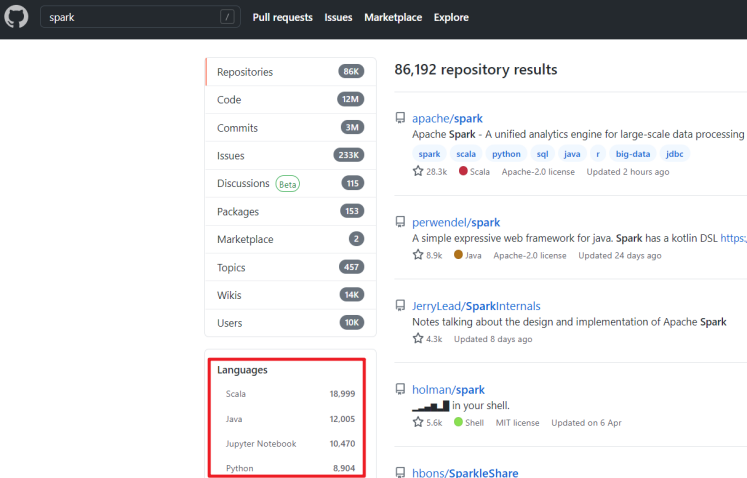Filter by Scala language

290,394
